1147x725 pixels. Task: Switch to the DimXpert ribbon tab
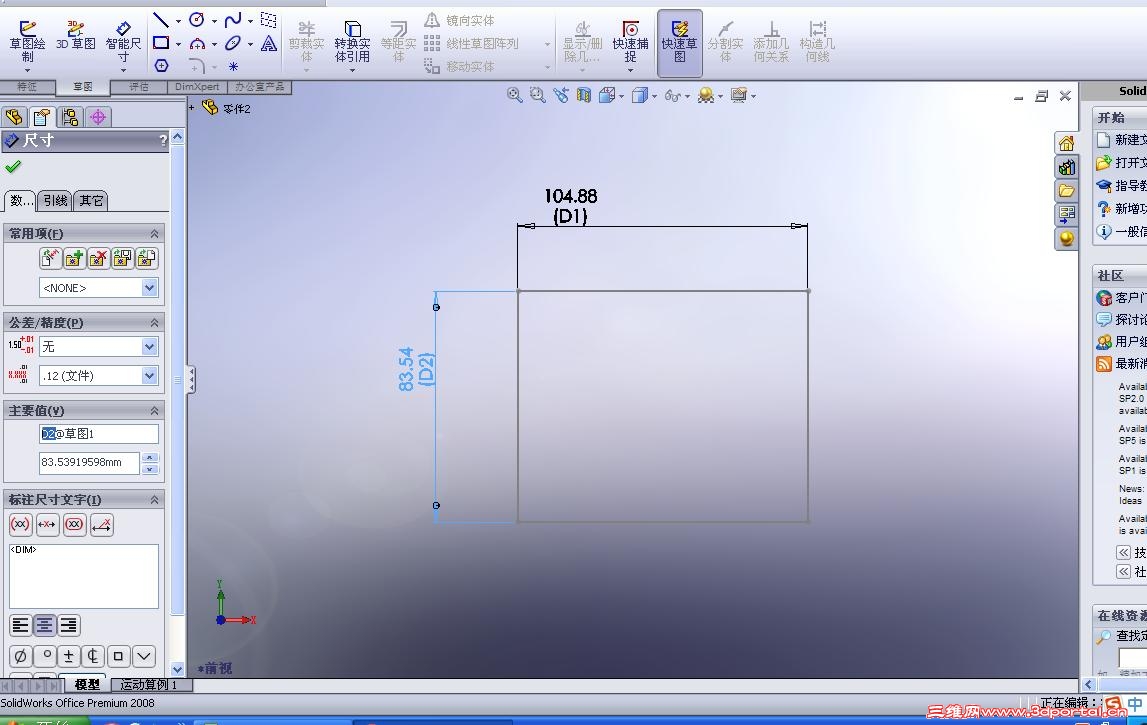tap(197, 86)
